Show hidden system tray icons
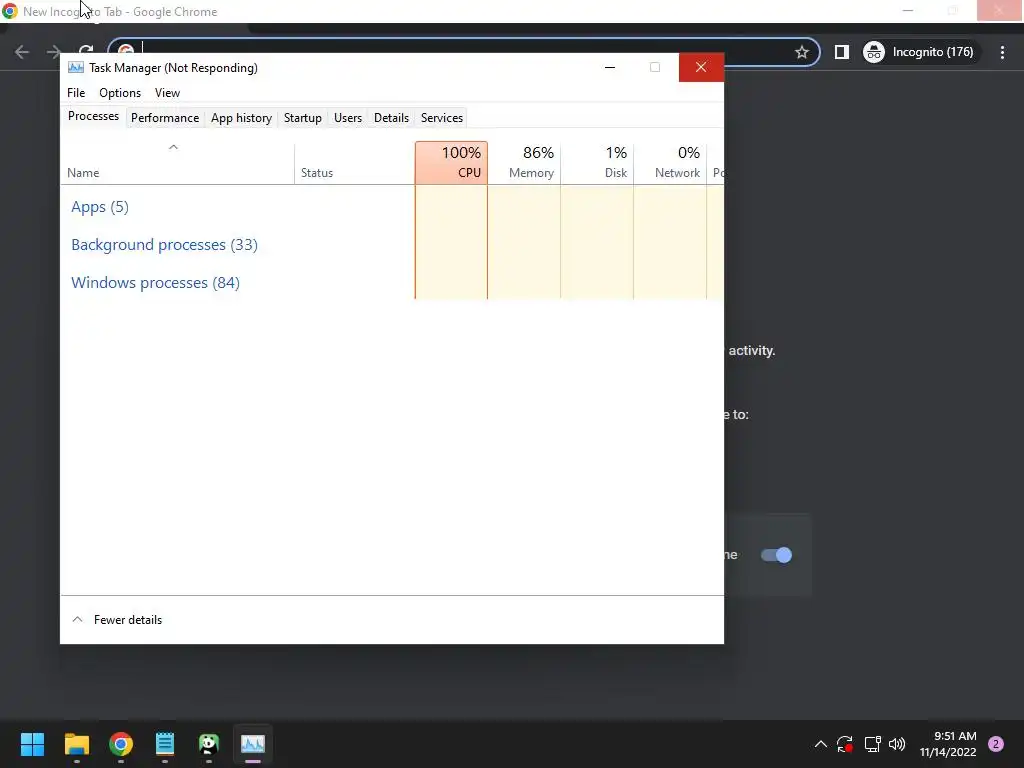The width and height of the screenshot is (1024, 768). point(821,744)
